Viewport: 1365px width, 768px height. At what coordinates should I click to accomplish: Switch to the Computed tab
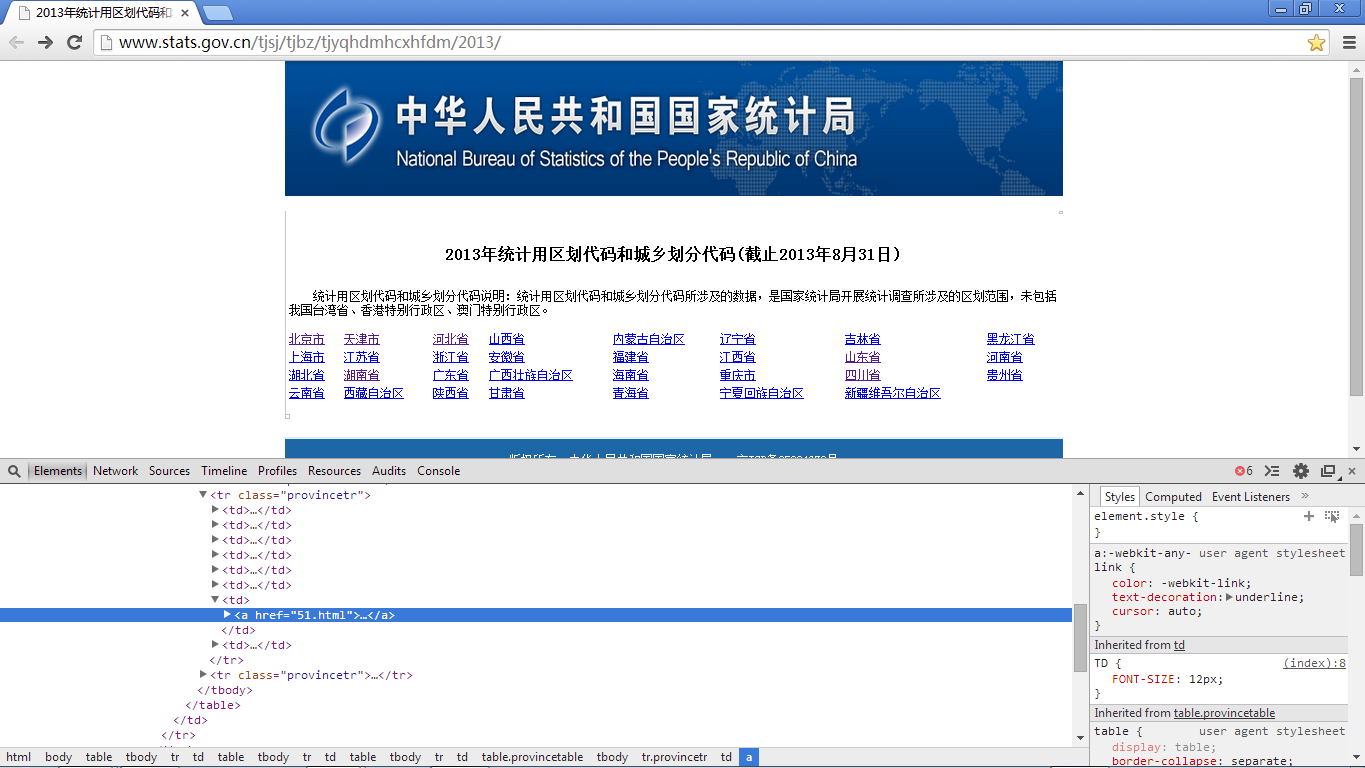(x=1173, y=496)
